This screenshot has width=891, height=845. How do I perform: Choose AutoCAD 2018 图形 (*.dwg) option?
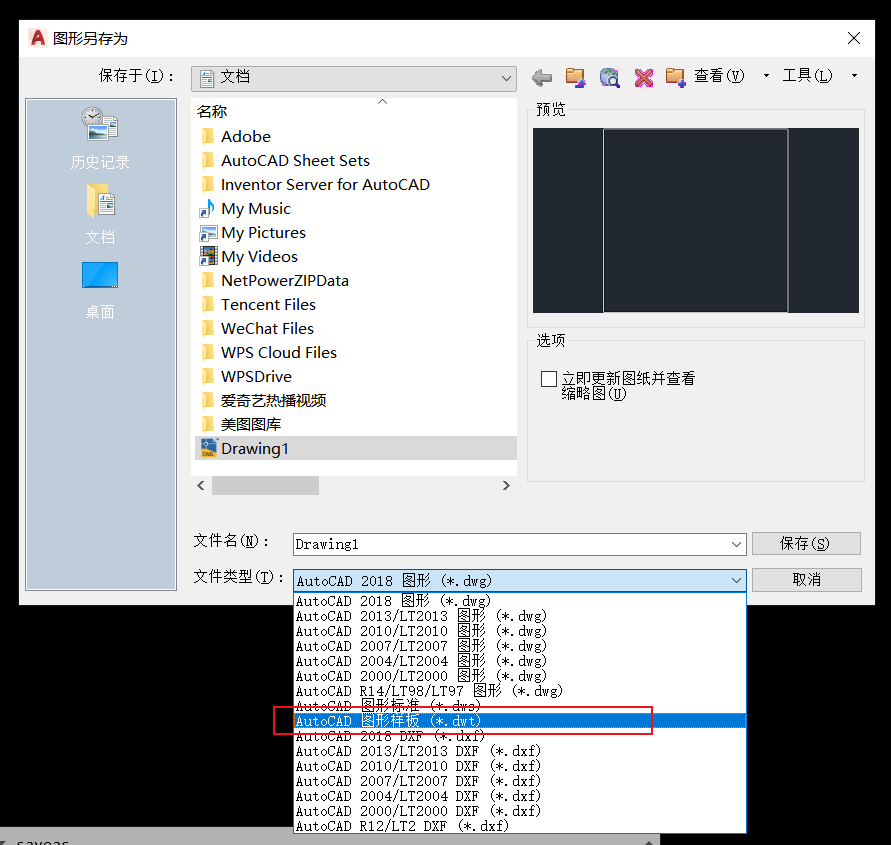519,601
